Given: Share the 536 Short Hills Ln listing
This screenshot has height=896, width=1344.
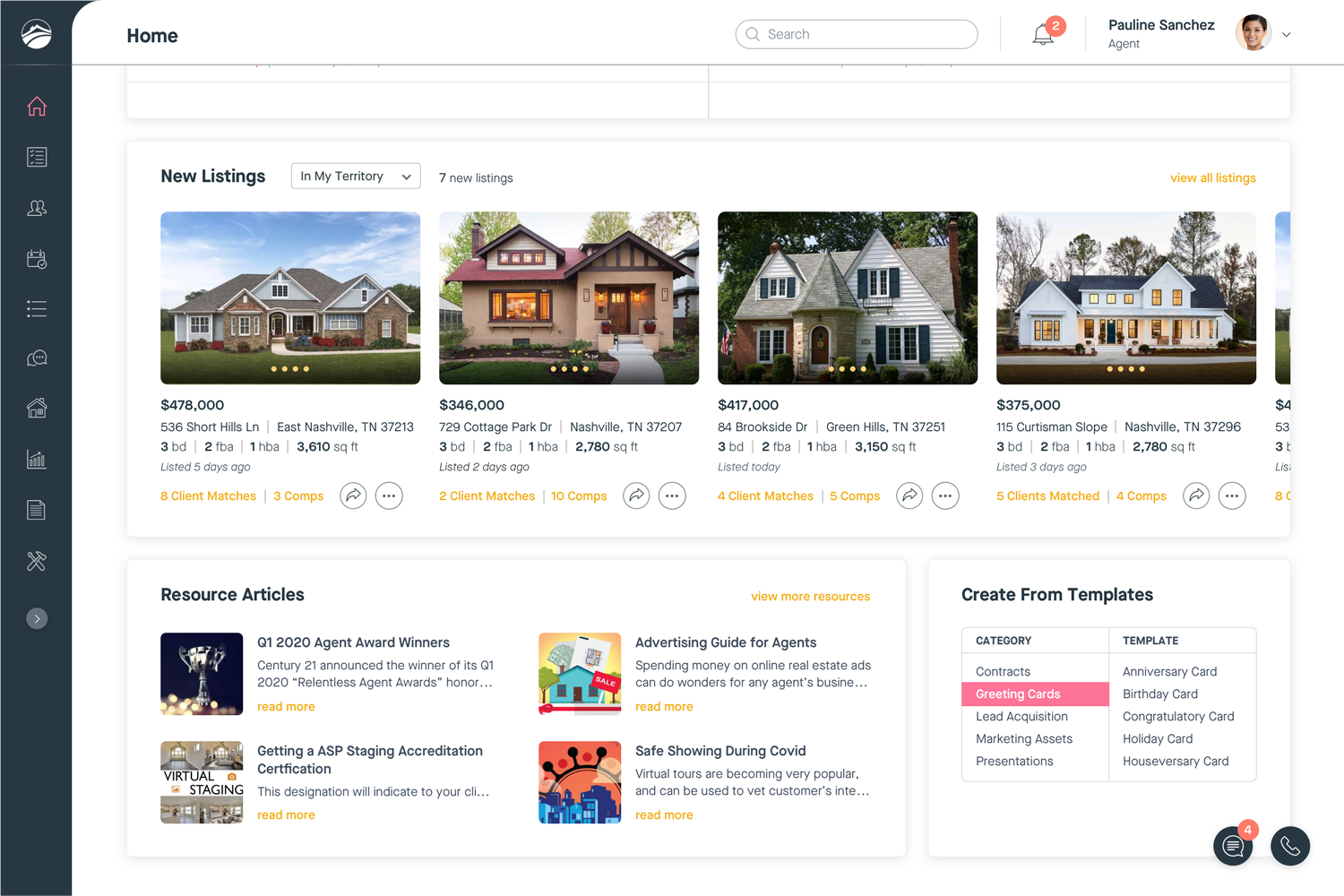Looking at the screenshot, I should (353, 495).
